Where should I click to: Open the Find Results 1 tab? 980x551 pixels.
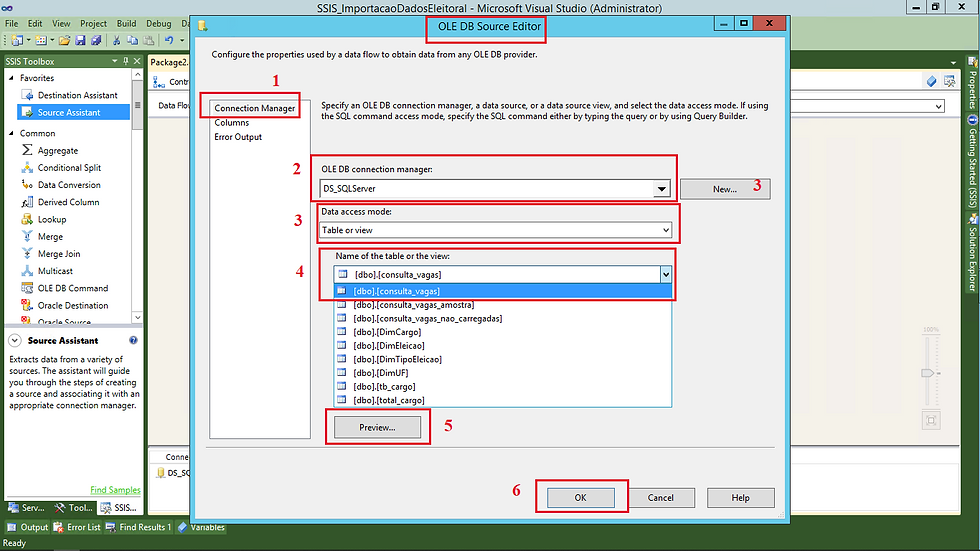click(x=138, y=527)
